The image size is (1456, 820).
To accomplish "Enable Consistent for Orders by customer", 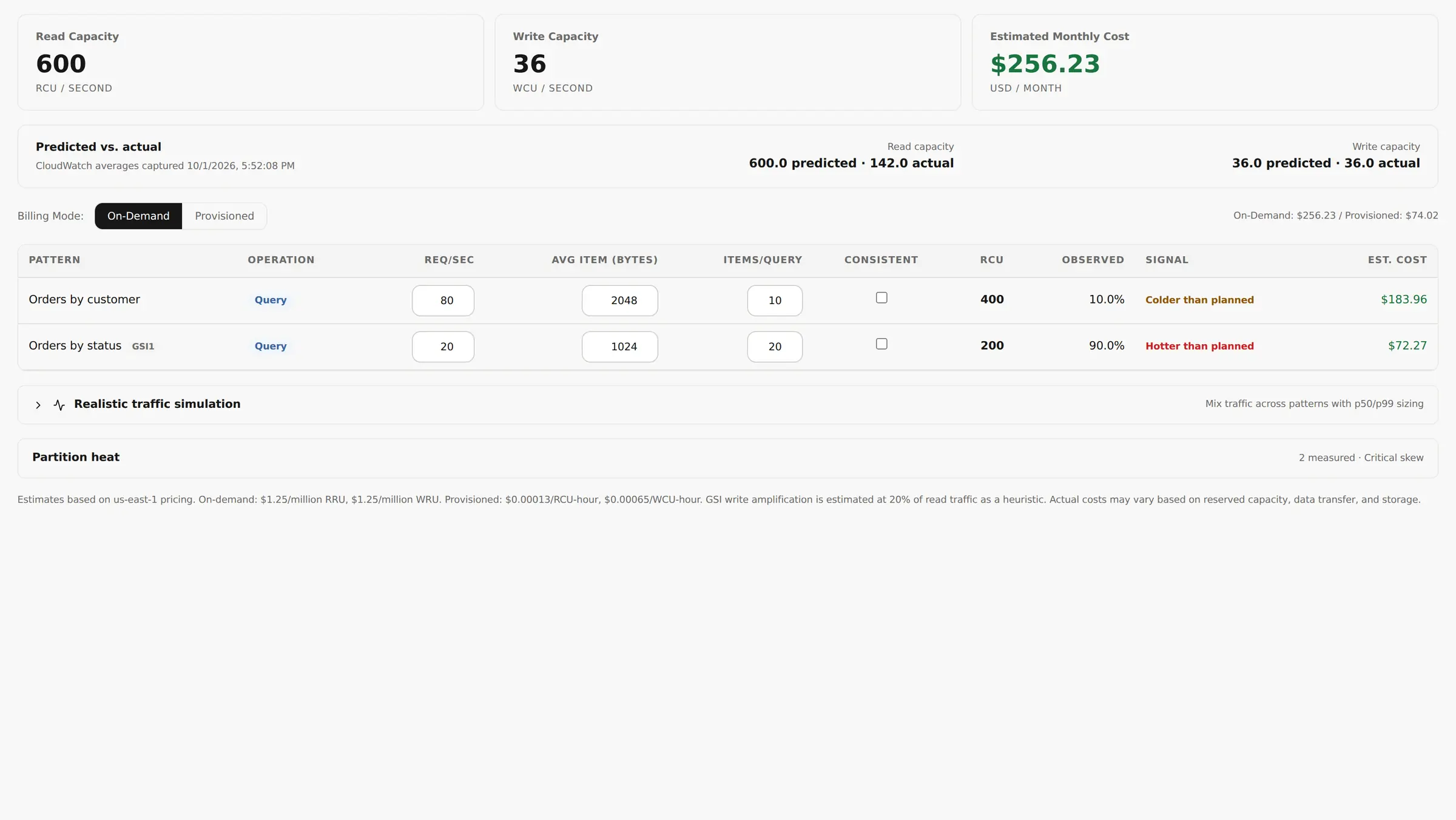I will tap(881, 297).
